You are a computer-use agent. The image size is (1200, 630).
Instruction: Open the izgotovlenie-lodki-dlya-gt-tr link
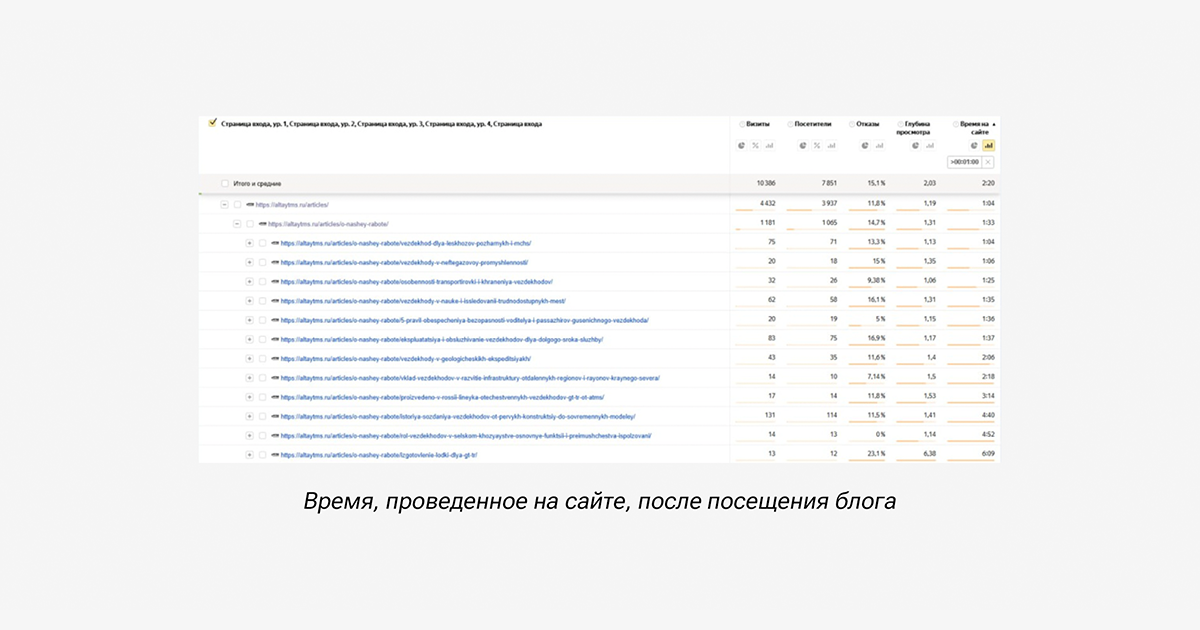point(379,455)
